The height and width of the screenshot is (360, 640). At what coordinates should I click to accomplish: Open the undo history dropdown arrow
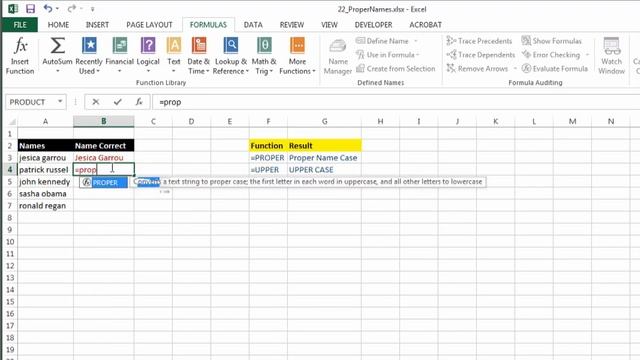coord(57,9)
